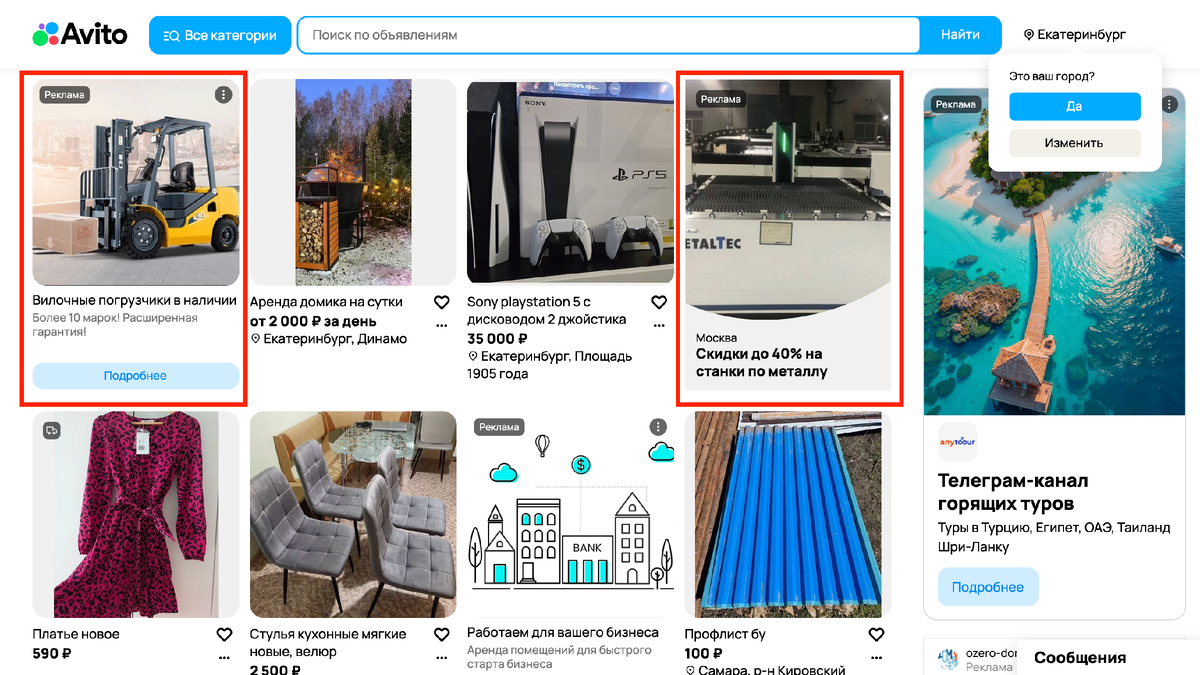Open the Sony playstation 5 listing title
This screenshot has height=675, width=1200.
[547, 310]
